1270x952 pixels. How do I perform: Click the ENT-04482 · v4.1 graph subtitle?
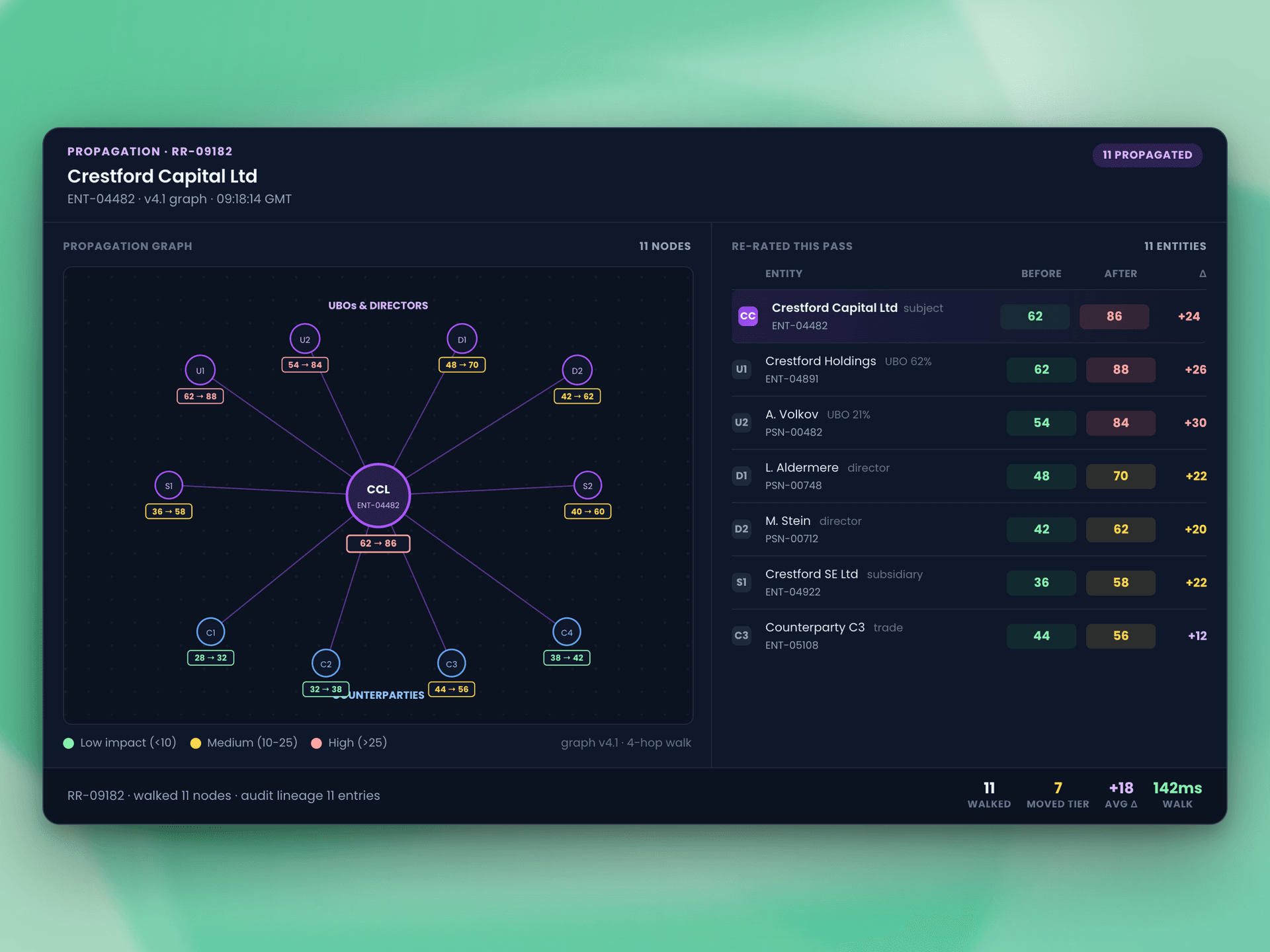pos(179,199)
